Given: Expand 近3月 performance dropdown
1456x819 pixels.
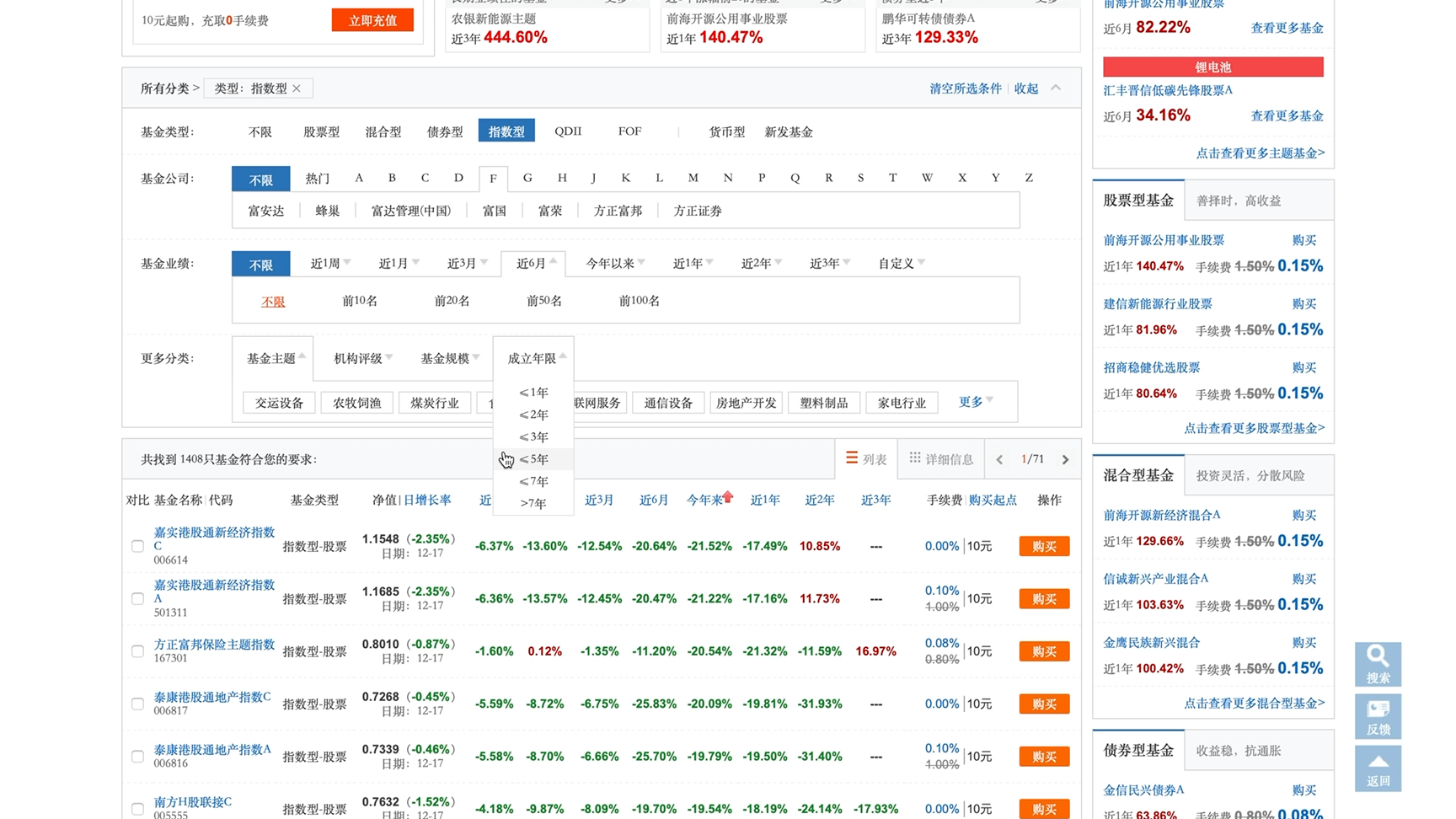Looking at the screenshot, I should point(467,264).
